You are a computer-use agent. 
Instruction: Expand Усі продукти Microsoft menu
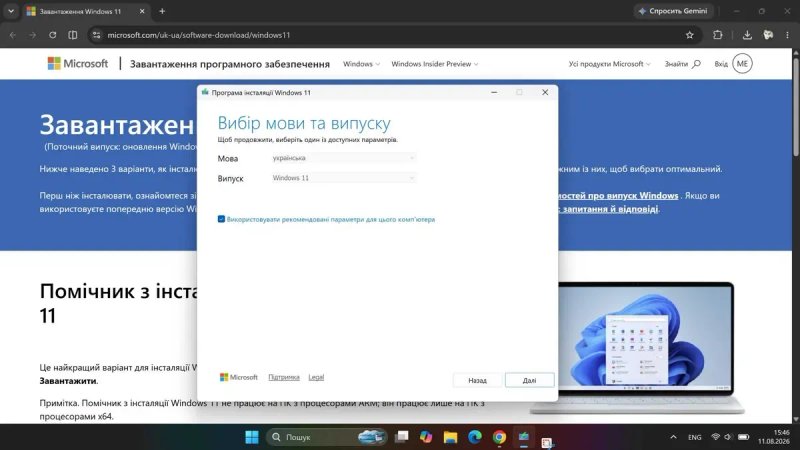point(610,64)
